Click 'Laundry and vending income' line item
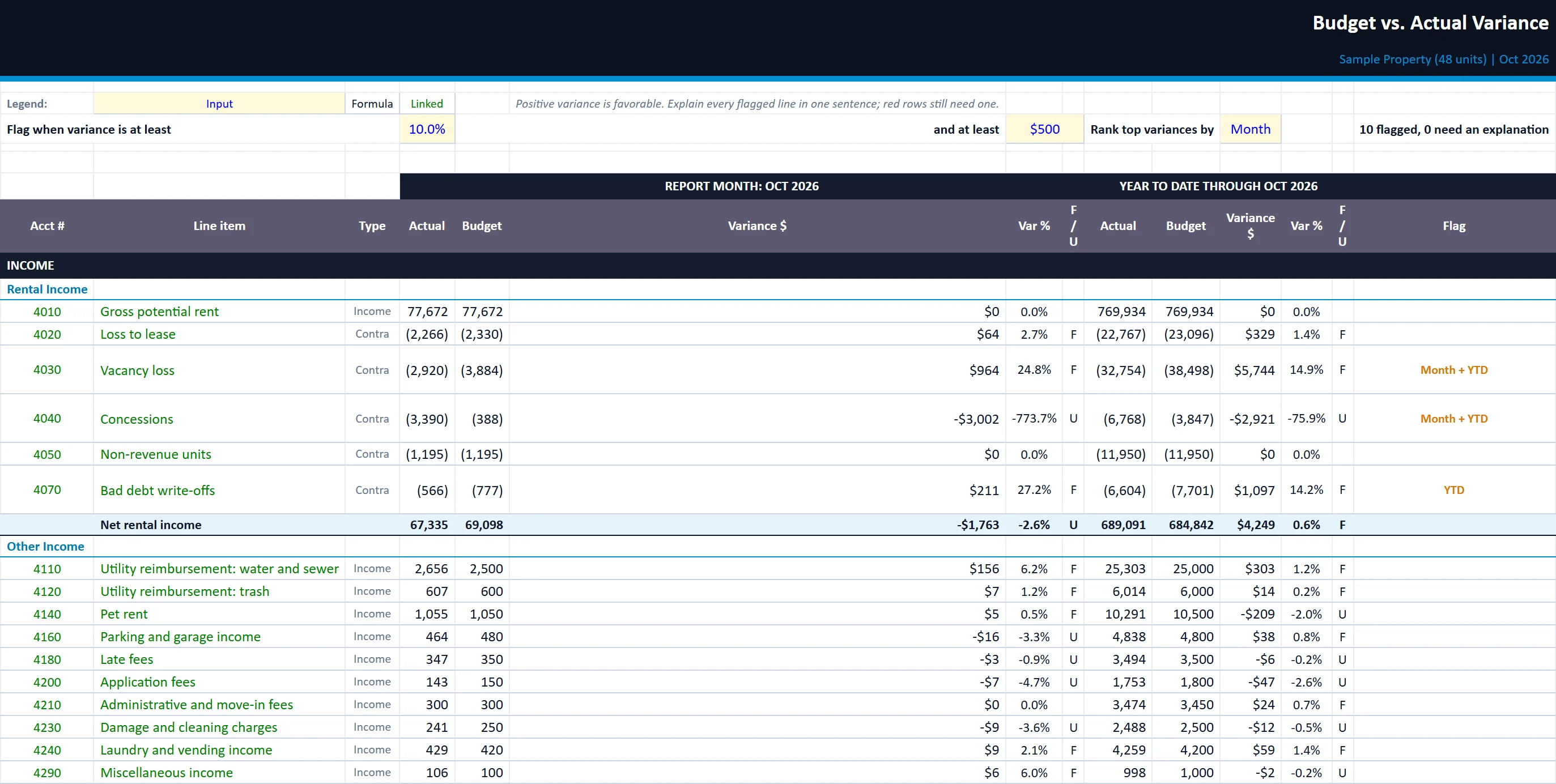Screen dimensions: 1556x784 tap(186, 749)
